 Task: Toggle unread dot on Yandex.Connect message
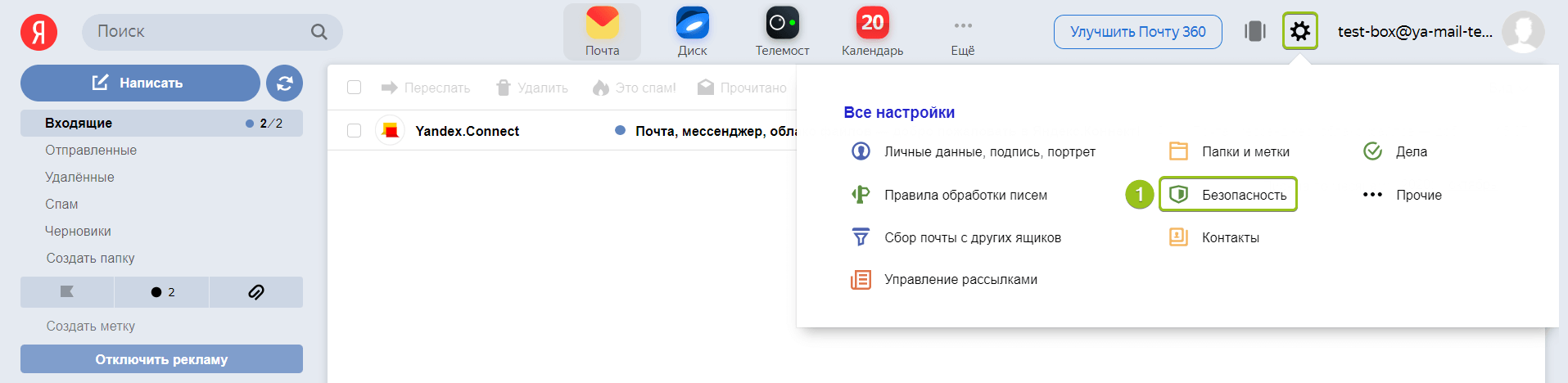tap(620, 130)
